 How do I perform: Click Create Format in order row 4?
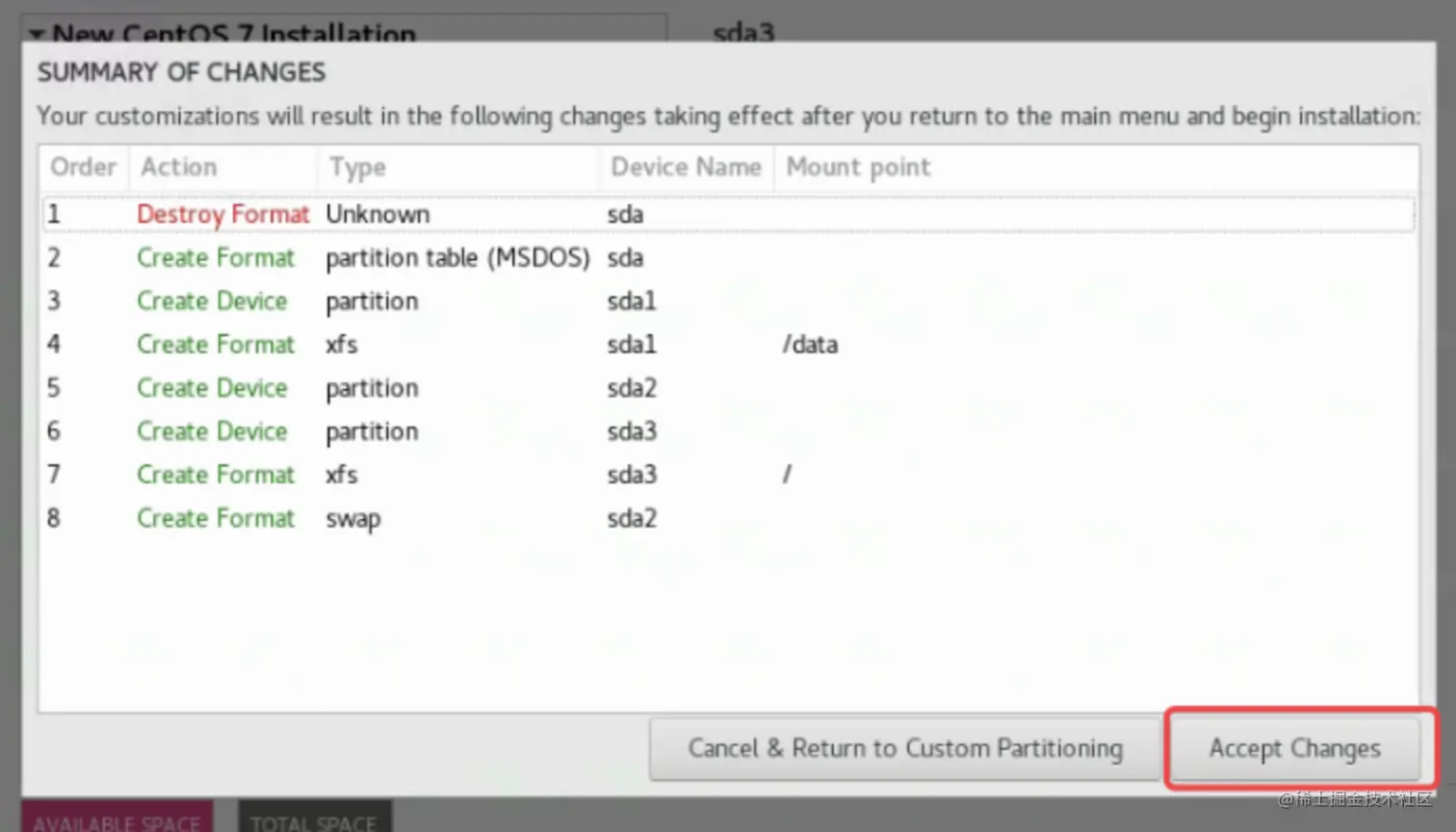(x=216, y=344)
